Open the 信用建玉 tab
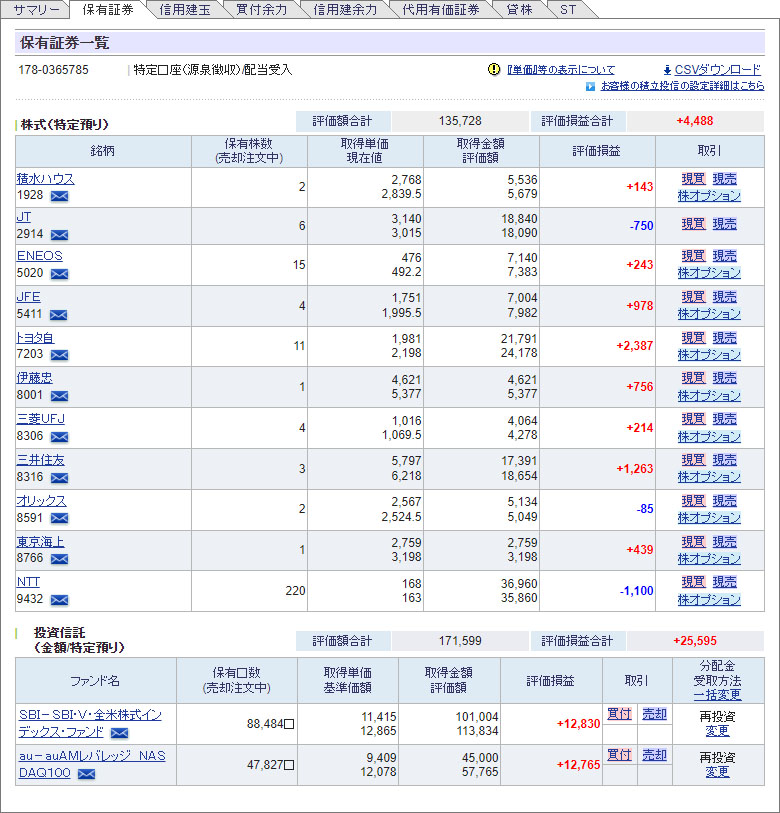Image resolution: width=780 pixels, height=813 pixels. (x=186, y=10)
